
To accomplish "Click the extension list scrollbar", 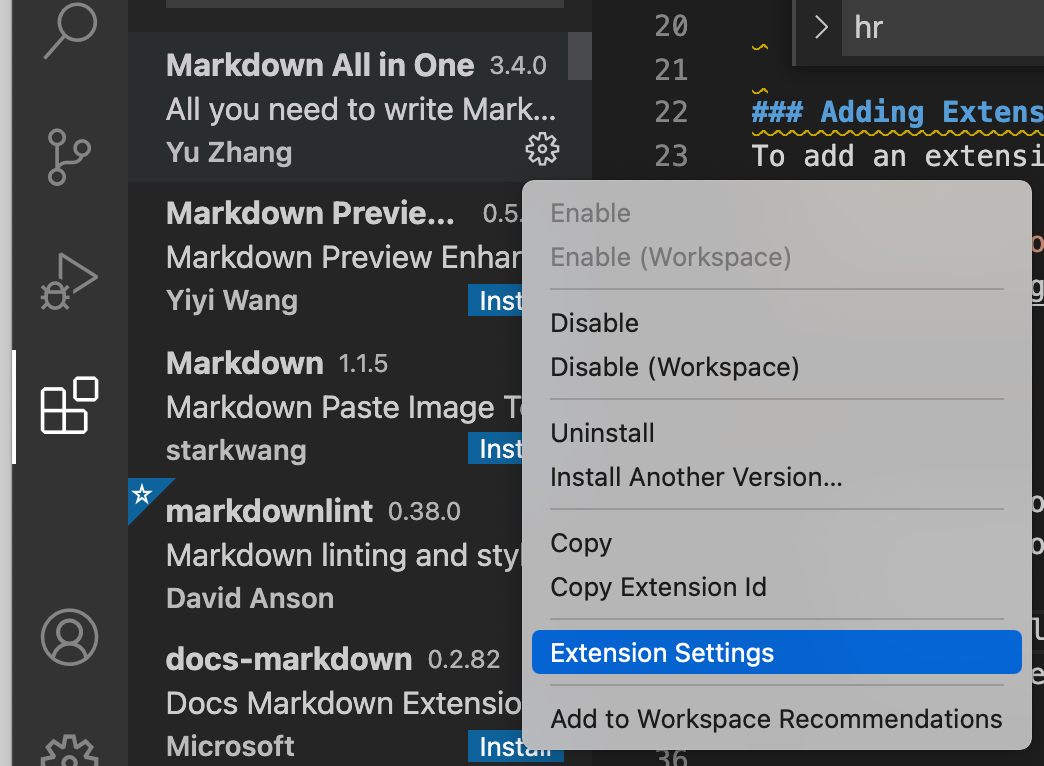I will (x=578, y=56).
